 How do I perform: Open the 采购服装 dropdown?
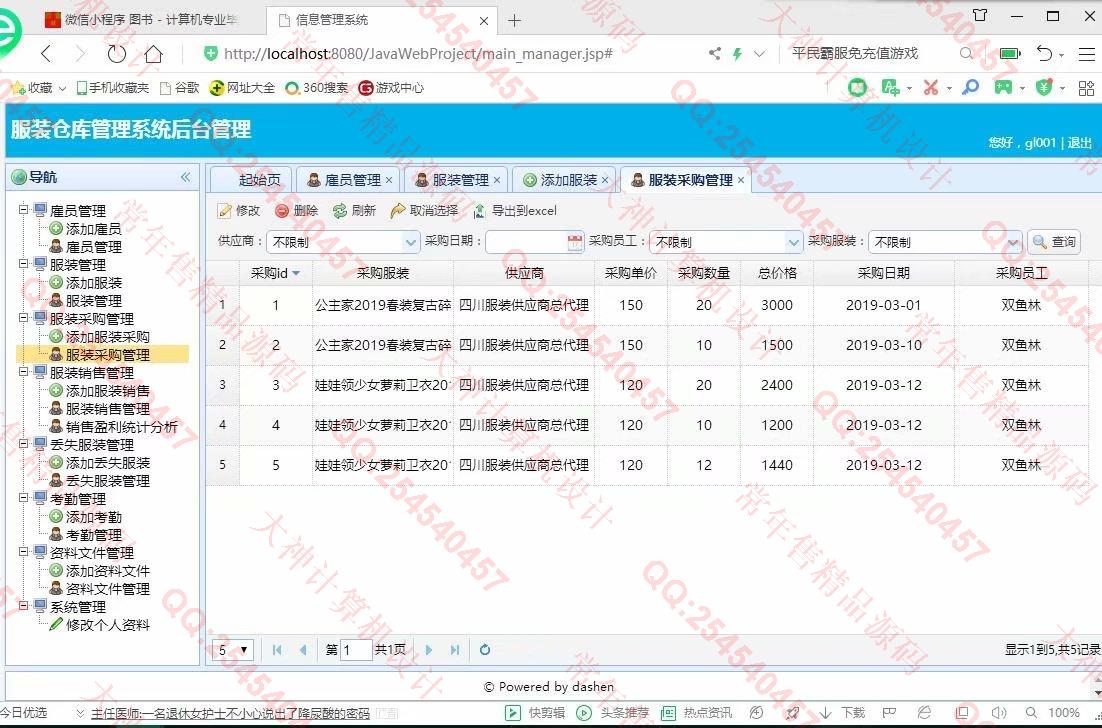1013,242
